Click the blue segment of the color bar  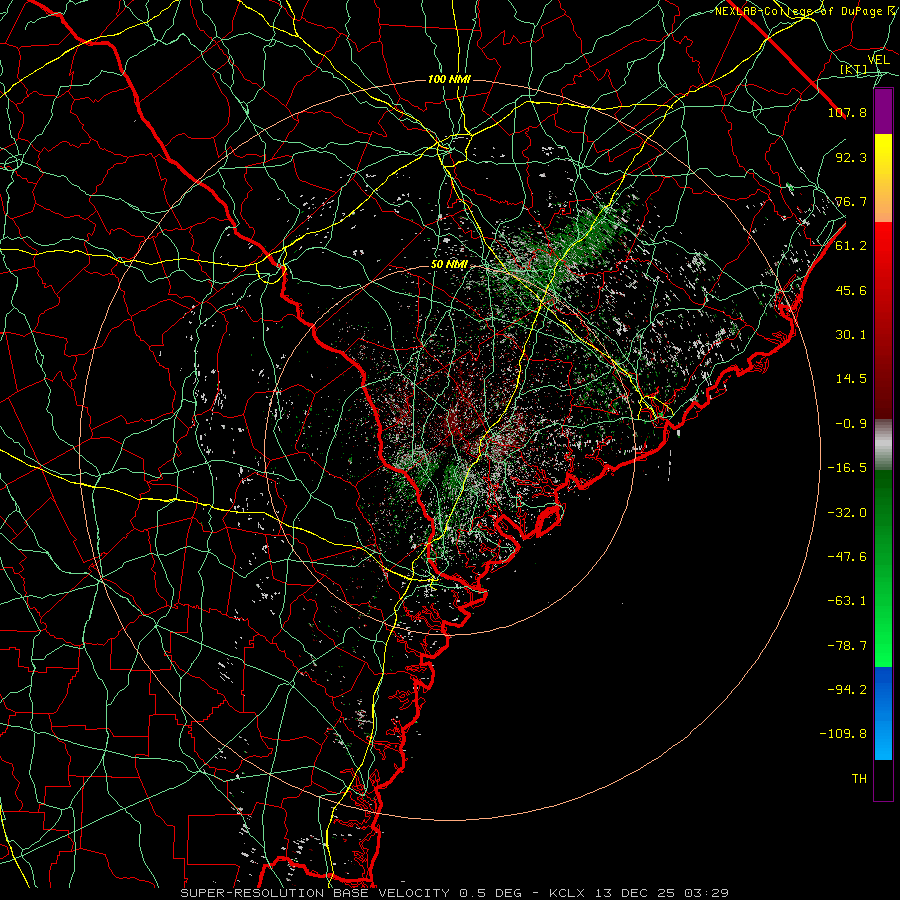point(883,713)
